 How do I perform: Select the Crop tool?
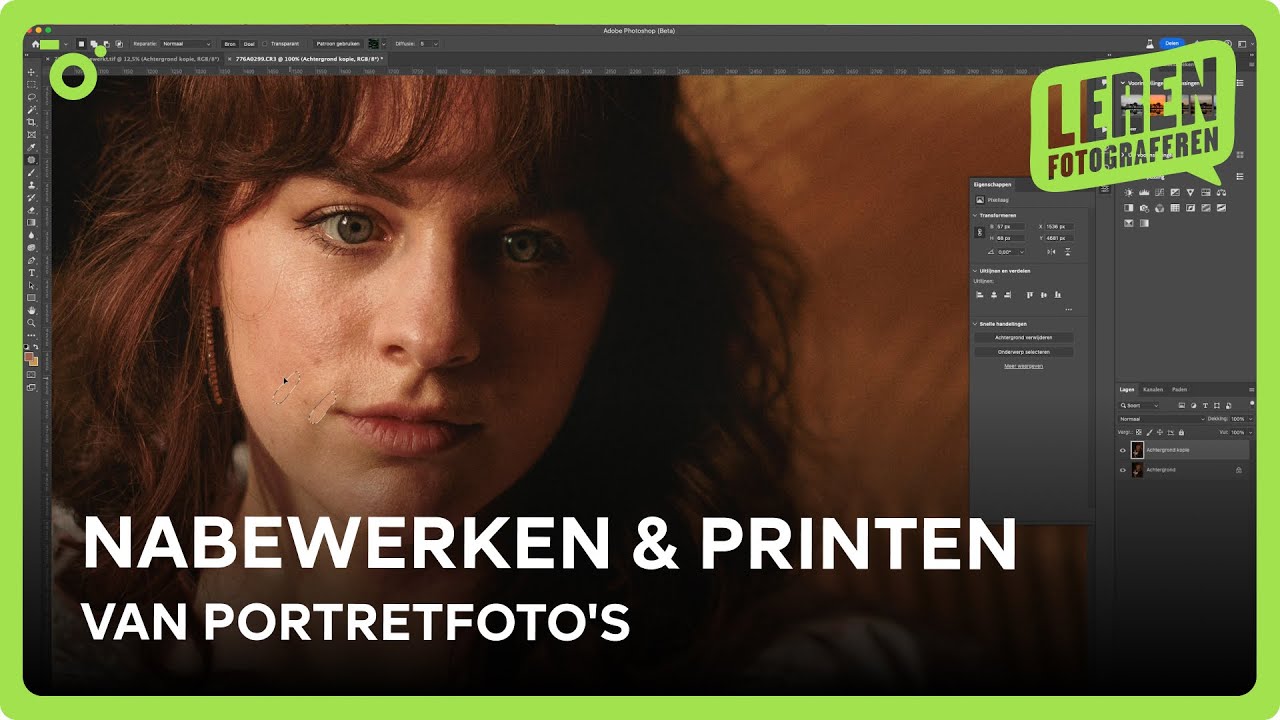tap(31, 122)
